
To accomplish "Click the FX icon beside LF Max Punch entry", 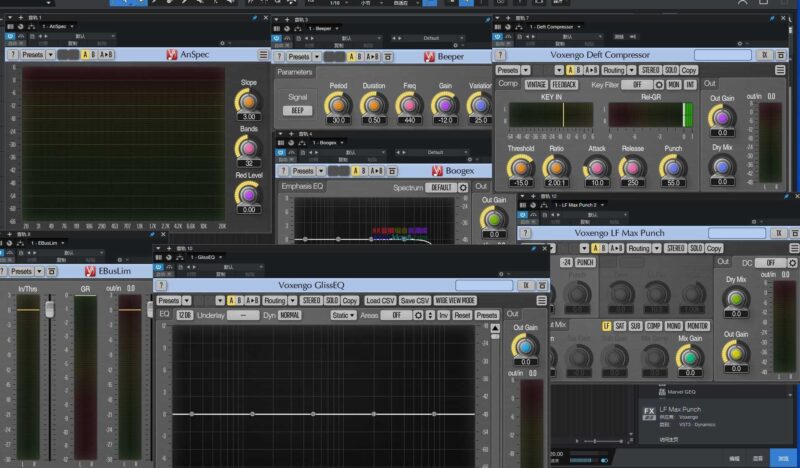I will pos(648,413).
